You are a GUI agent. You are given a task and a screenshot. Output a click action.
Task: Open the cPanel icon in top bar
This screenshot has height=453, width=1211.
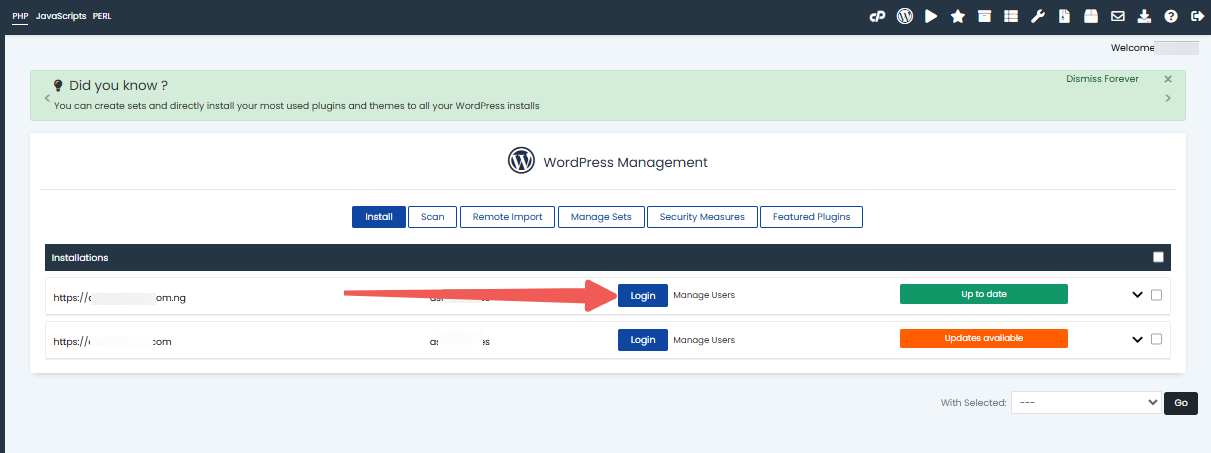pos(878,16)
